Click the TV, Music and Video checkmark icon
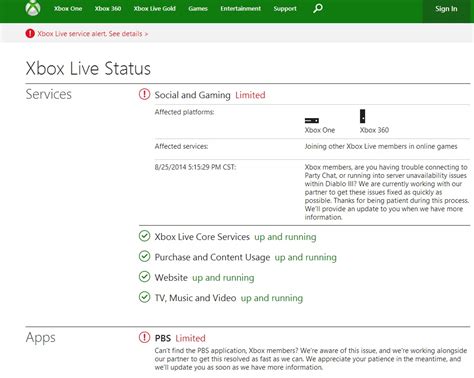This screenshot has height=378, width=474. (144, 297)
